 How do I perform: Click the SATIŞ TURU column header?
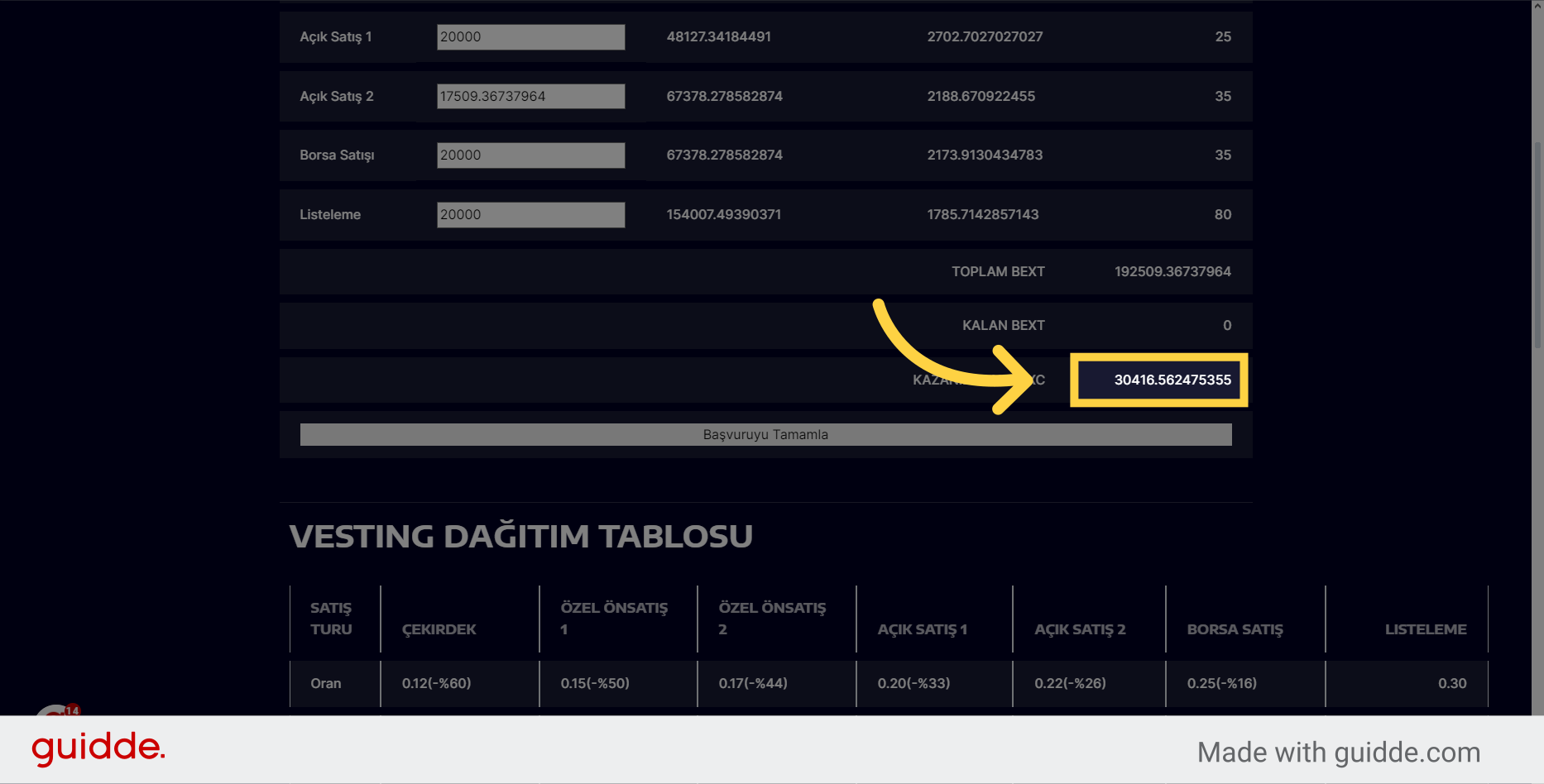coord(331,619)
